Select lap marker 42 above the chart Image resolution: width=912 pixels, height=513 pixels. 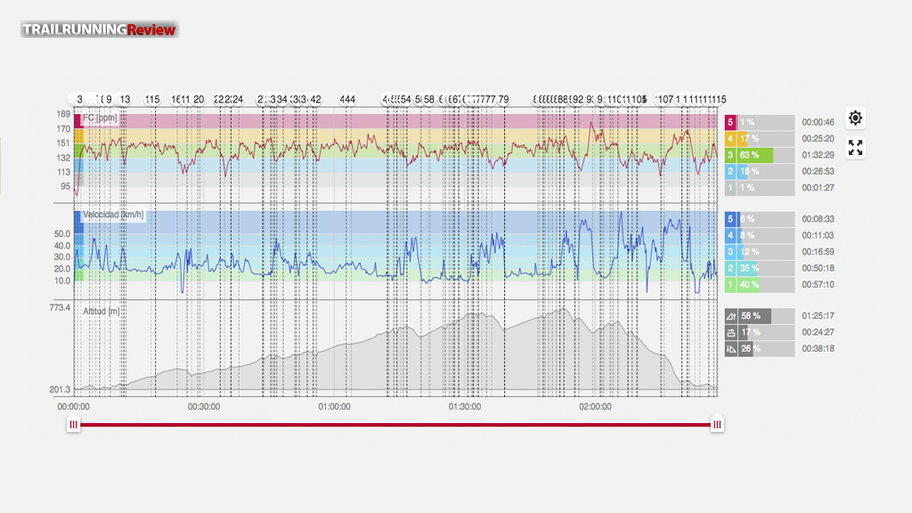tap(315, 99)
